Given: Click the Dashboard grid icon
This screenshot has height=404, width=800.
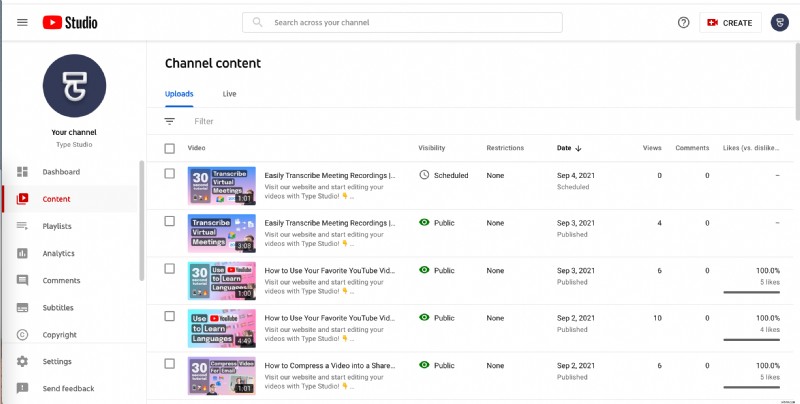Looking at the screenshot, I should pyautogui.click(x=22, y=172).
